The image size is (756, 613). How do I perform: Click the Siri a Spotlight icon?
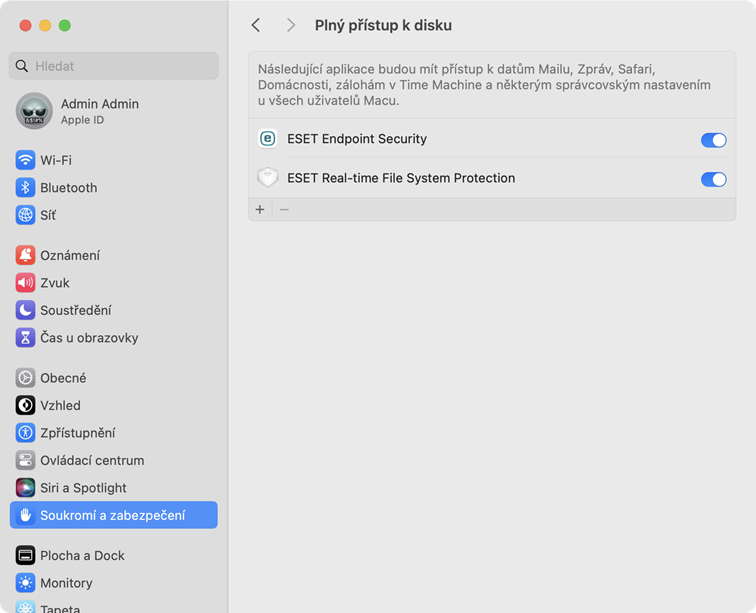click(x=25, y=488)
